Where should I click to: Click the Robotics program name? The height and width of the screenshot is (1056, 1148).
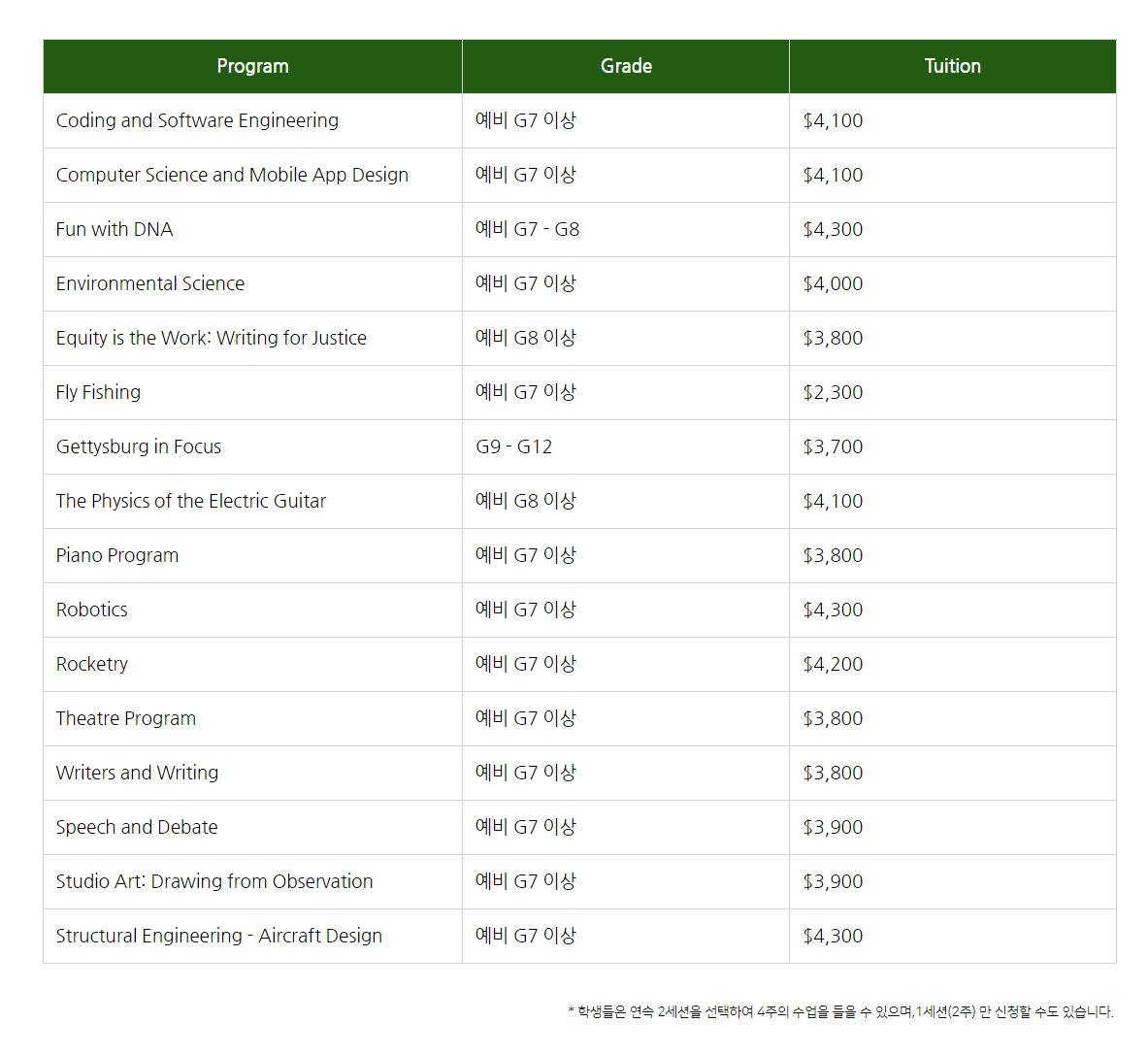coord(92,610)
